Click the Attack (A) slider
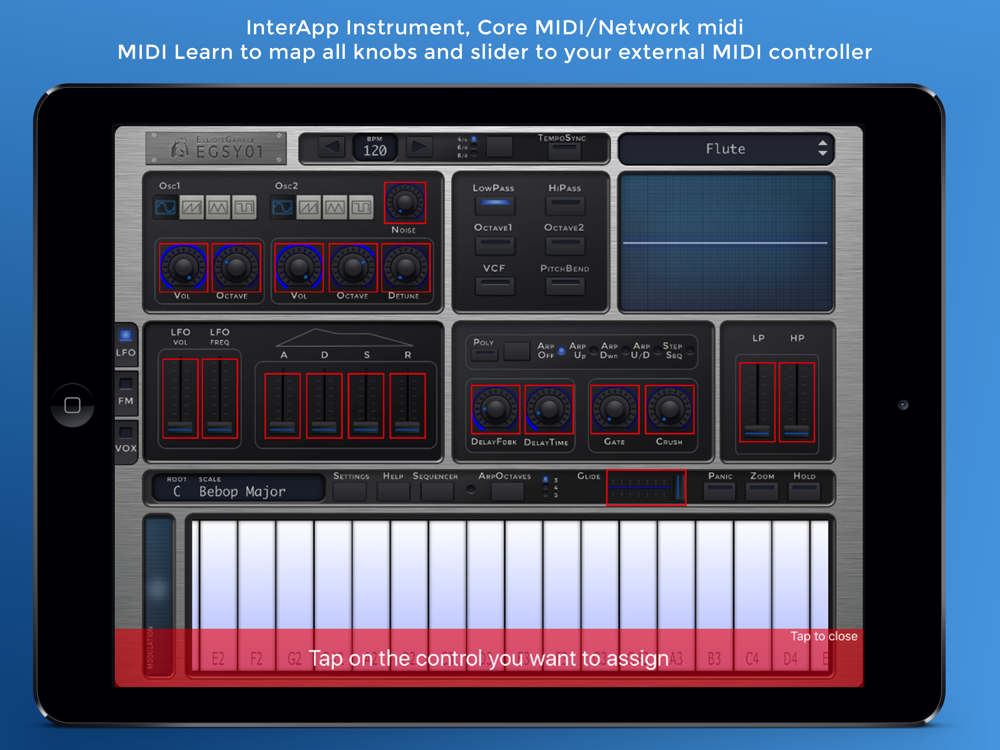This screenshot has height=750, width=1000. pyautogui.click(x=283, y=406)
